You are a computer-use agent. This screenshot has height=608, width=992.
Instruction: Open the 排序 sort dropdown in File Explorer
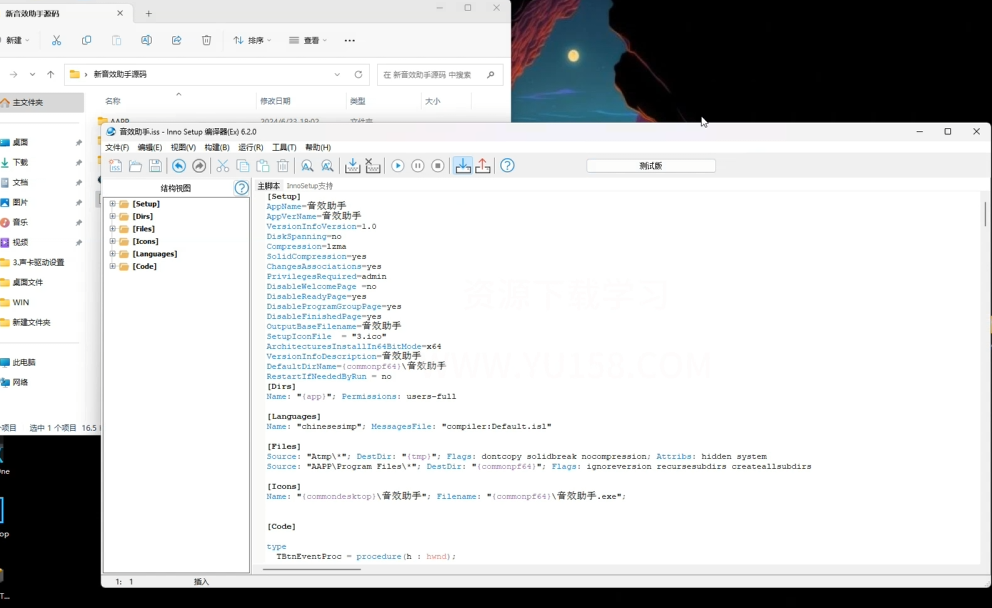(253, 40)
